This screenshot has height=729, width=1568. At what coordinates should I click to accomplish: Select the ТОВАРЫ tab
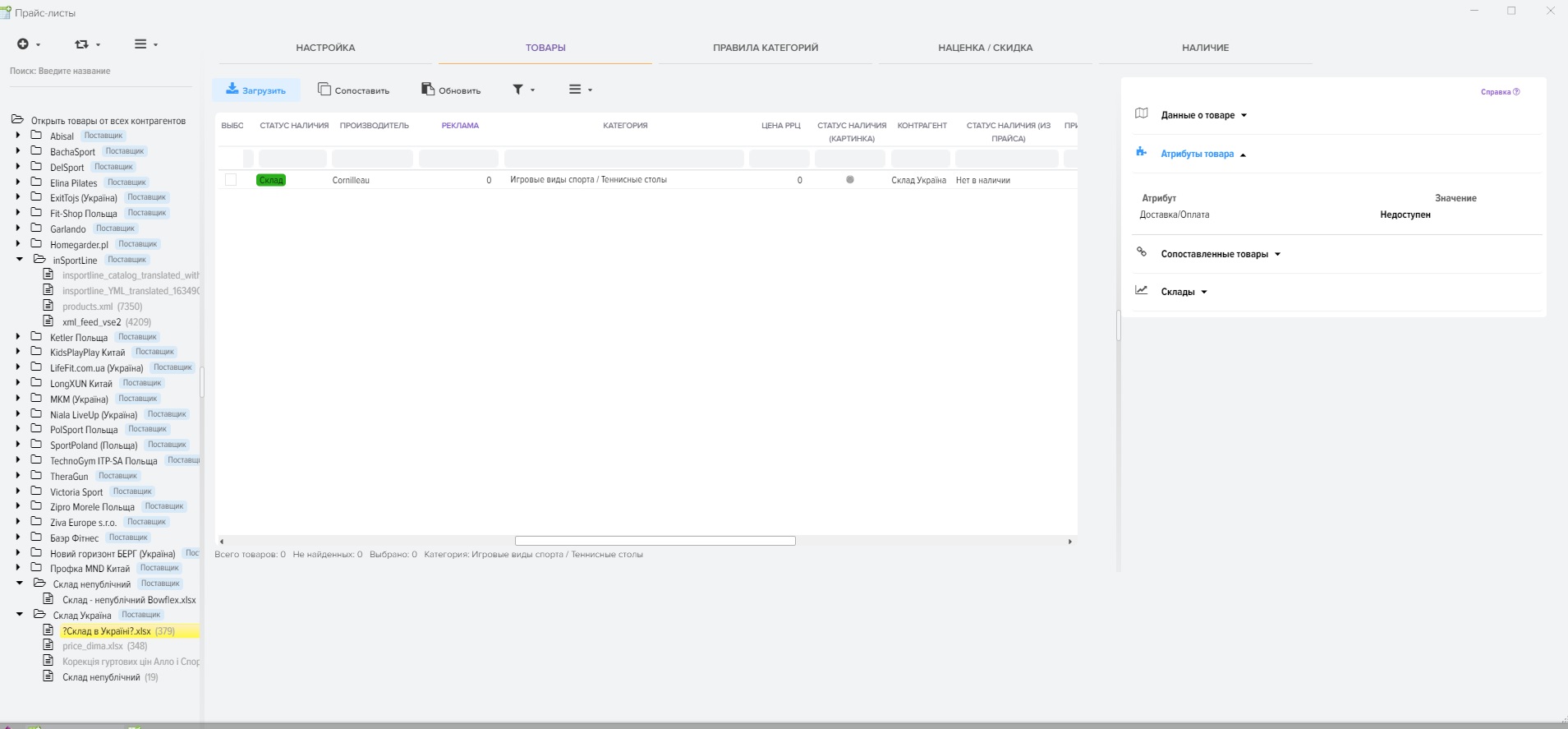(545, 48)
